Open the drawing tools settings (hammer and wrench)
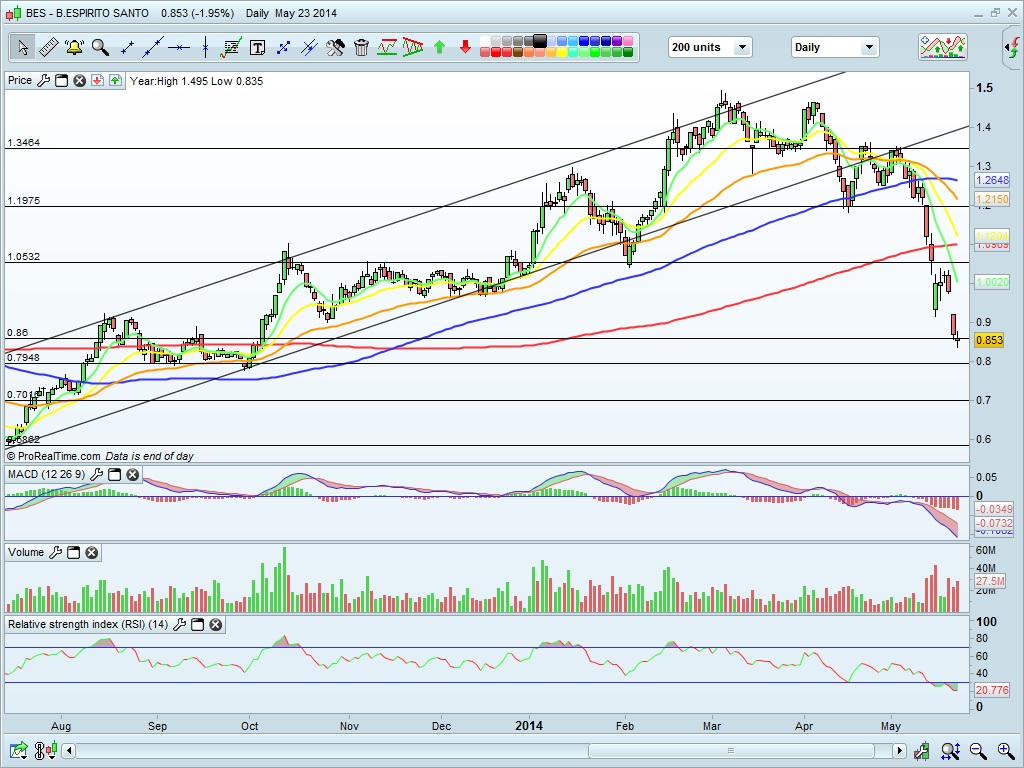The image size is (1024, 768). [x=336, y=47]
